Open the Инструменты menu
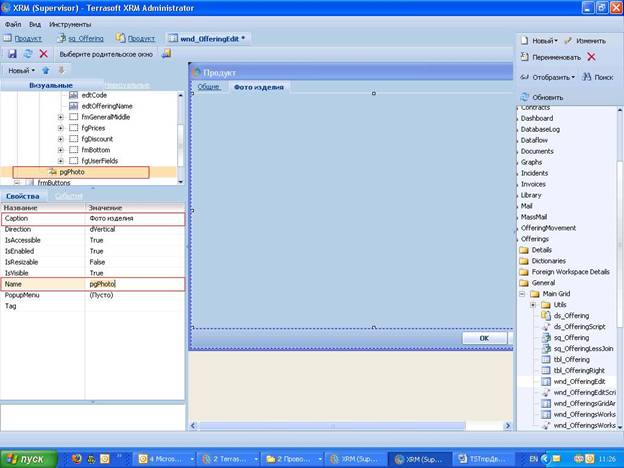 coord(70,24)
